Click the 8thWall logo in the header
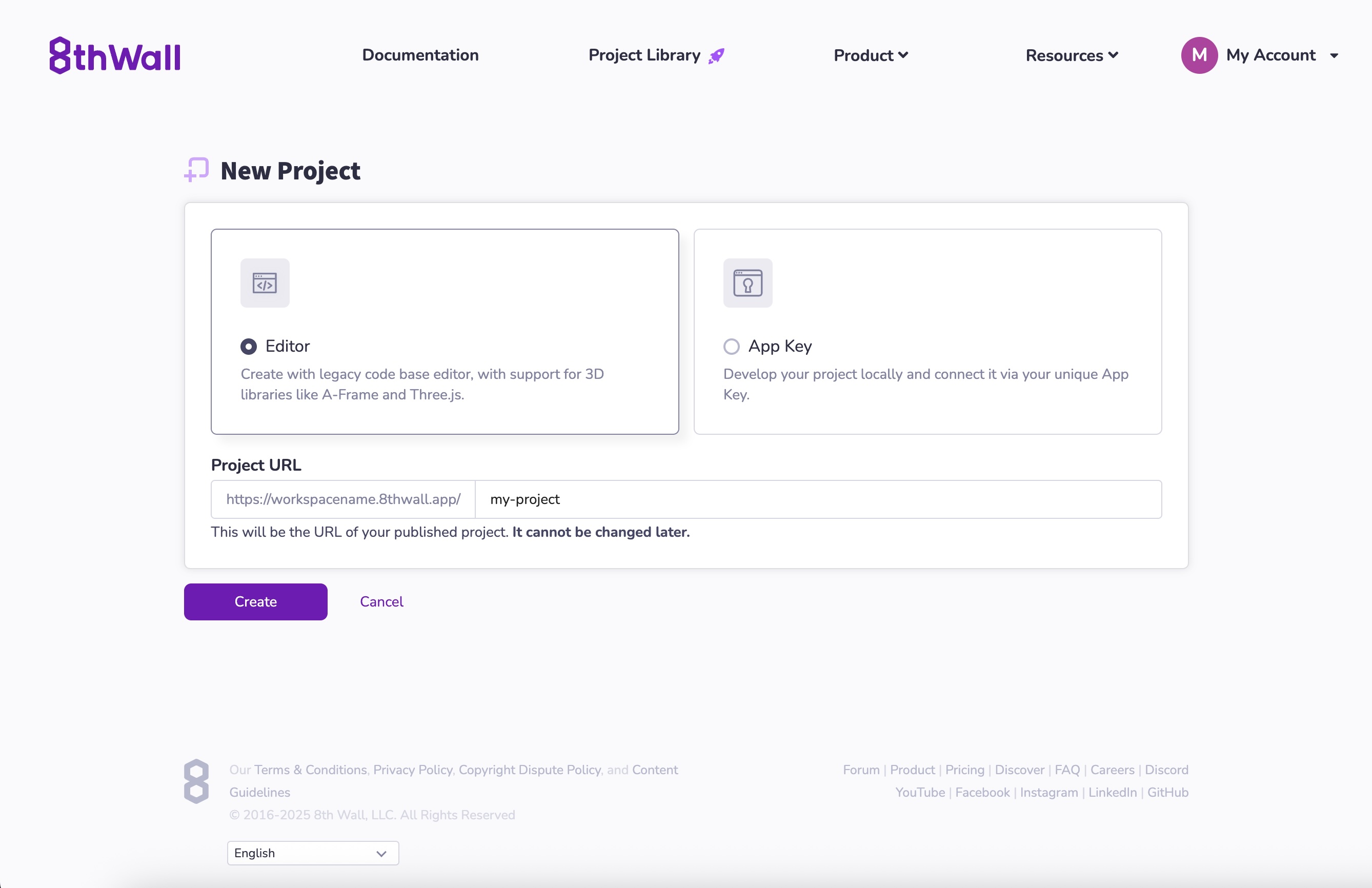The height and width of the screenshot is (888, 1372). (x=114, y=55)
